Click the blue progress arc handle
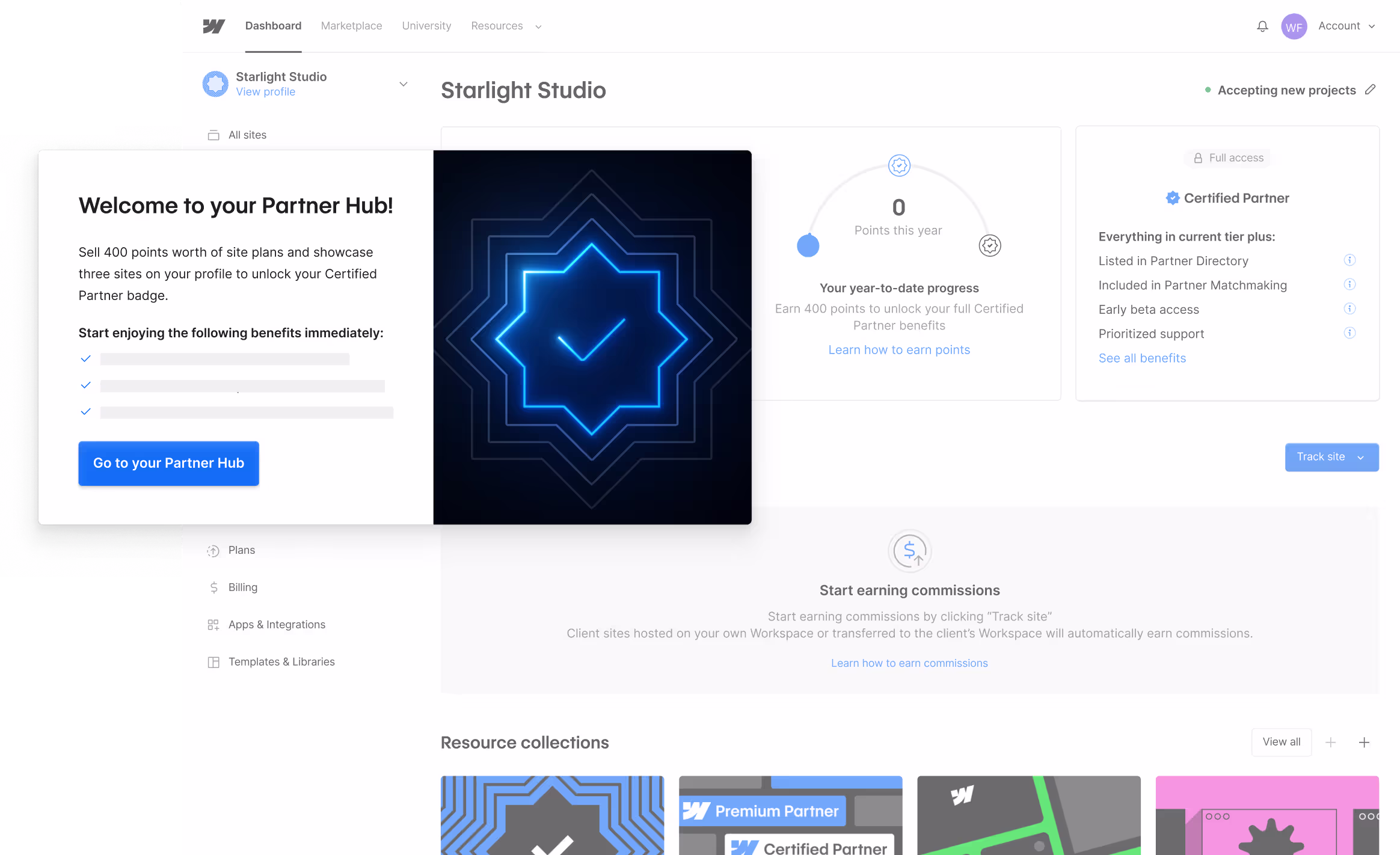This screenshot has width=1400, height=855. 808,245
